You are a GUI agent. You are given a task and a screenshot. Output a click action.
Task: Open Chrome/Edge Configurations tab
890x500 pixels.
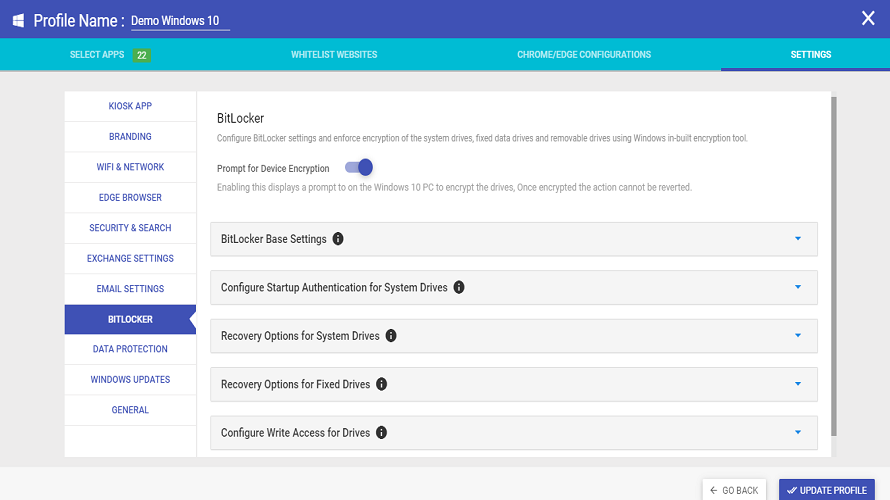click(x=584, y=55)
